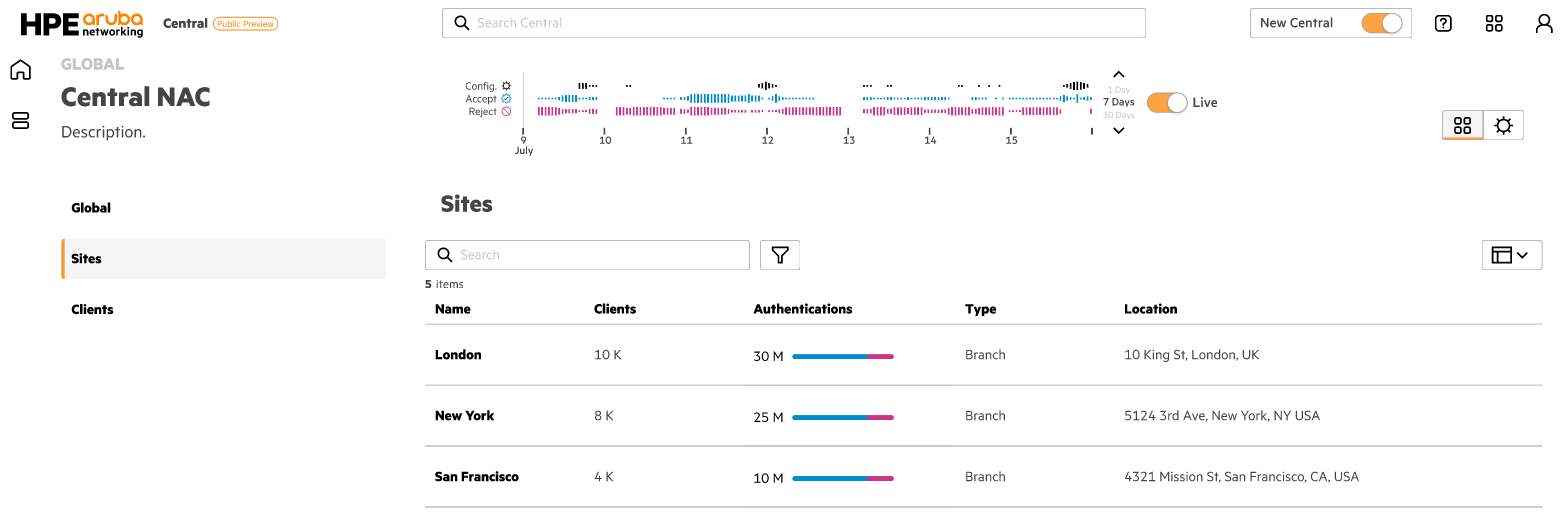This screenshot has height=514, width=1563.
Task: Open the Home icon in left rail
Action: click(x=20, y=70)
